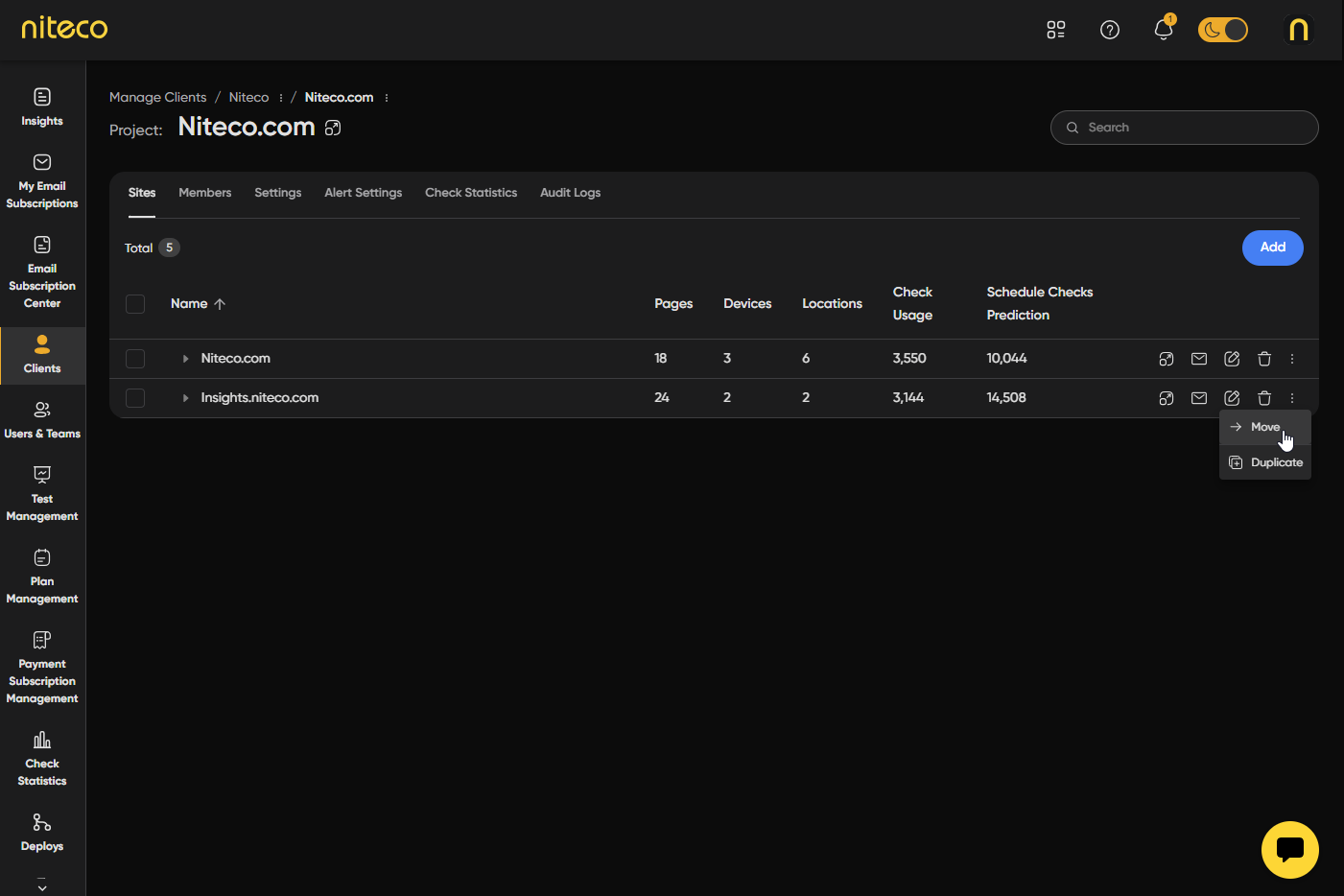Click Manage Clients breadcrumb
Image resolution: width=1344 pixels, height=896 pixels.
point(157,97)
